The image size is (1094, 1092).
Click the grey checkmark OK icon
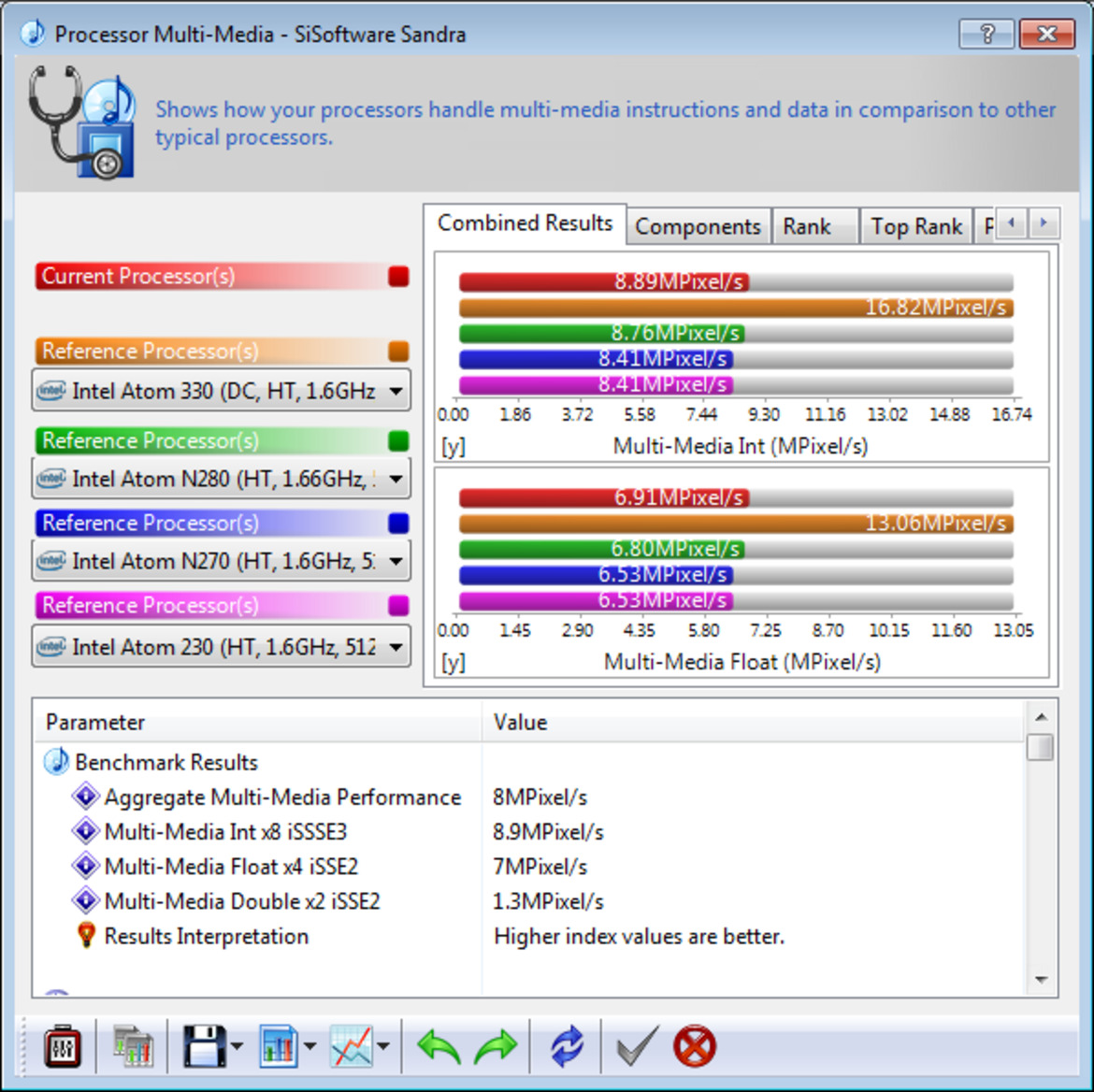coord(638,1046)
